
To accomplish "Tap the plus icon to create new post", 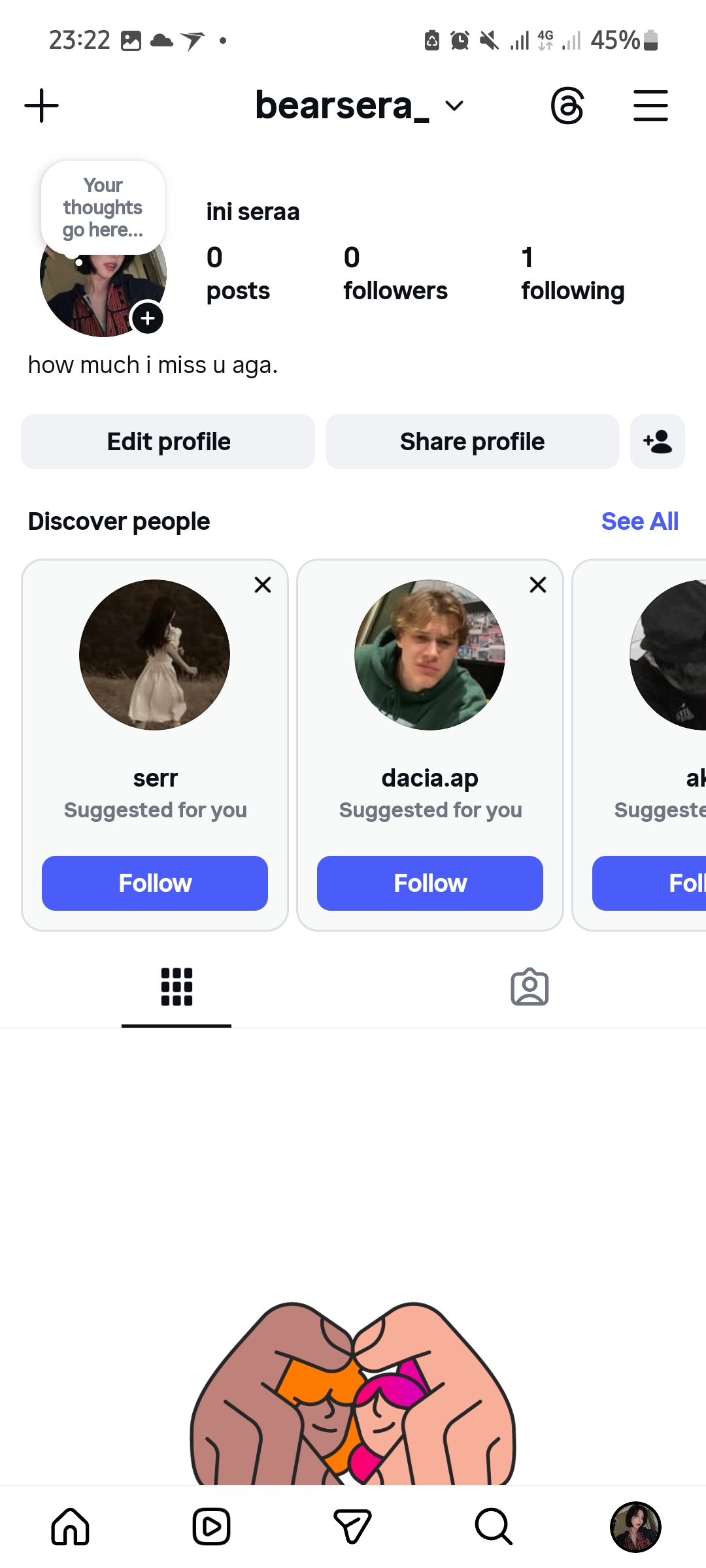I will coord(41,106).
